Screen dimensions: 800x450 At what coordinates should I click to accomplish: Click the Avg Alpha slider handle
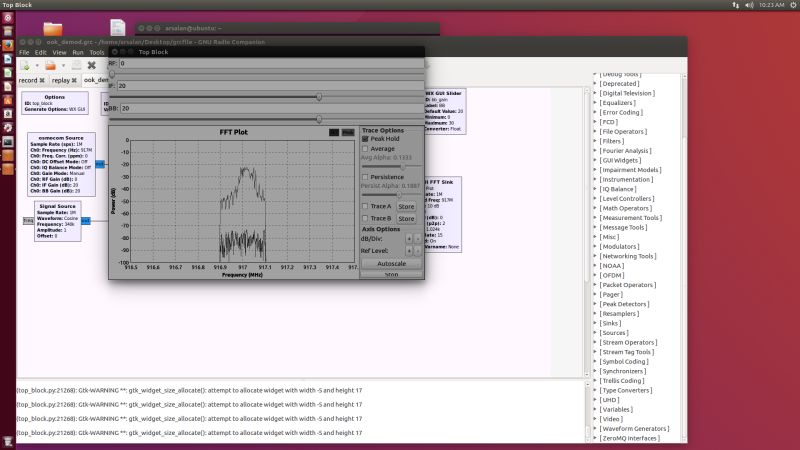click(x=403, y=166)
